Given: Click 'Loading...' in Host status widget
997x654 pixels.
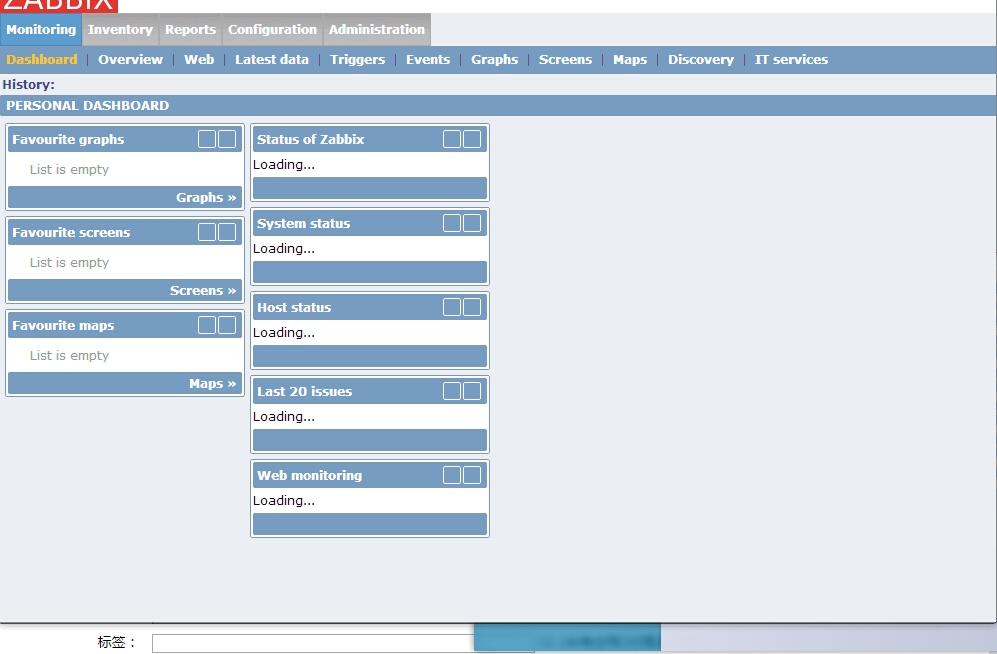Looking at the screenshot, I should [x=284, y=332].
